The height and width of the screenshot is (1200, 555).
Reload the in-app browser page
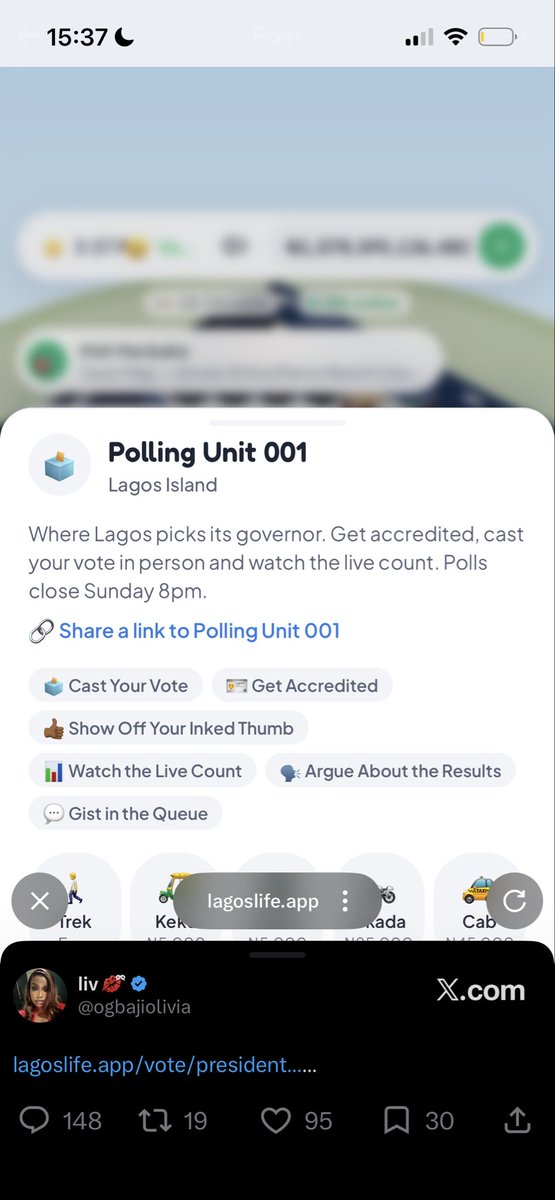pos(514,901)
